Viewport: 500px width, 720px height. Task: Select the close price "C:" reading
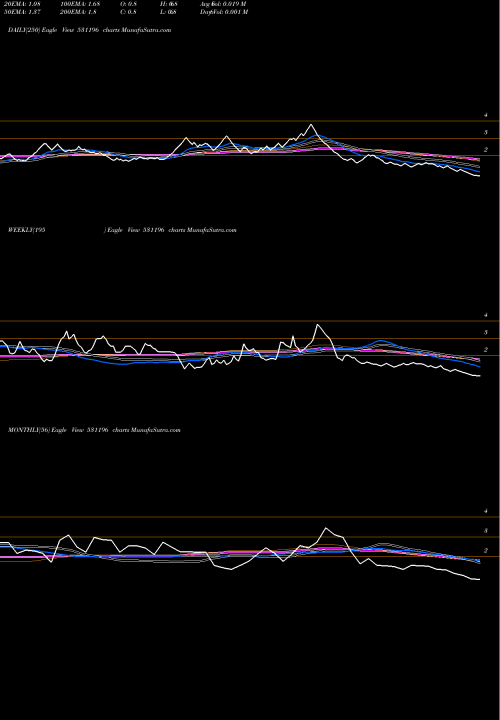click(x=129, y=12)
